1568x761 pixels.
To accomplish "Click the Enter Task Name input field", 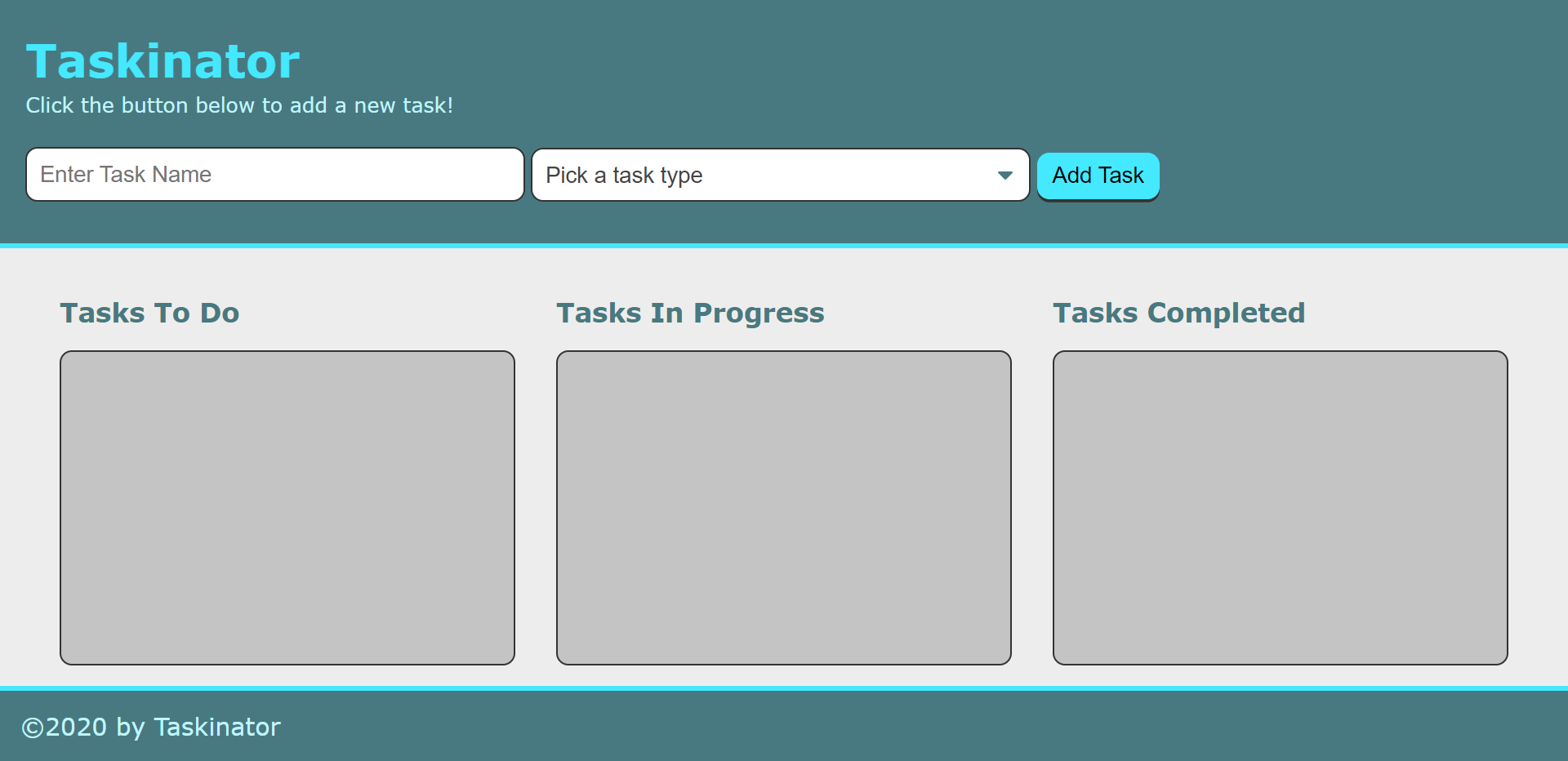I will tap(274, 174).
